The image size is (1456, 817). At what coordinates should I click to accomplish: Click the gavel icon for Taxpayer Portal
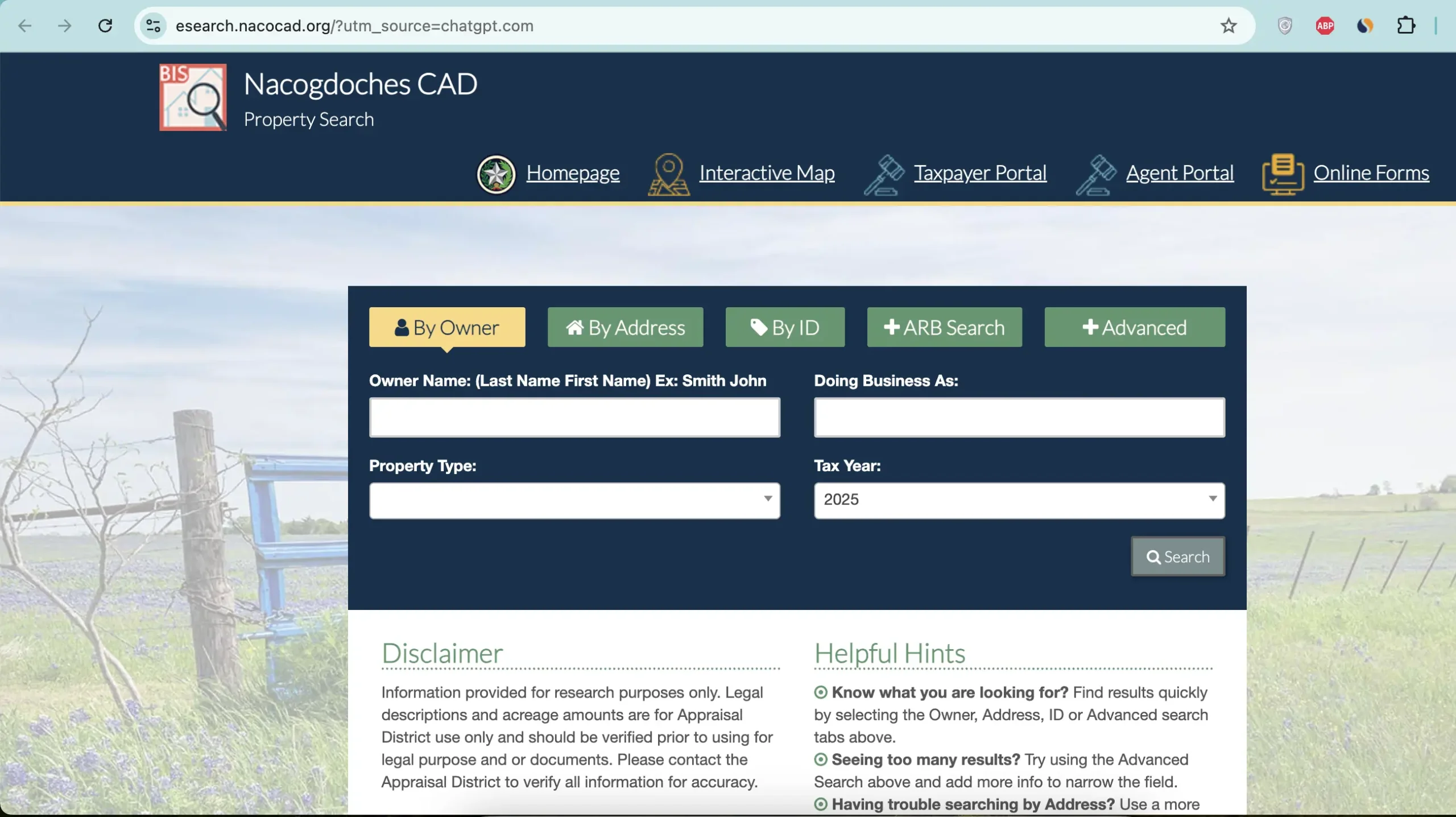click(x=883, y=174)
